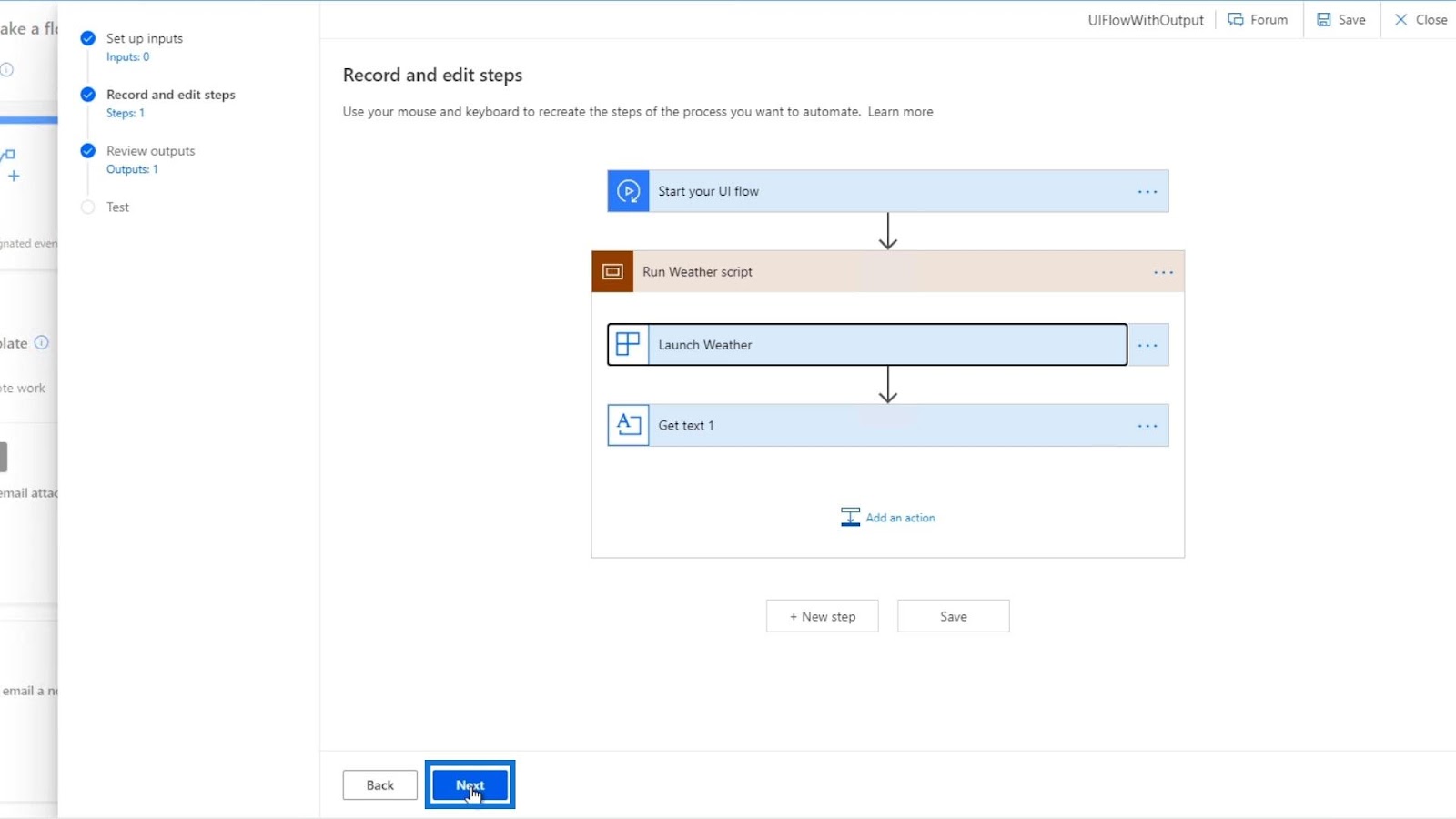
Task: Open ellipsis menu for Get text 1
Action: click(1148, 425)
